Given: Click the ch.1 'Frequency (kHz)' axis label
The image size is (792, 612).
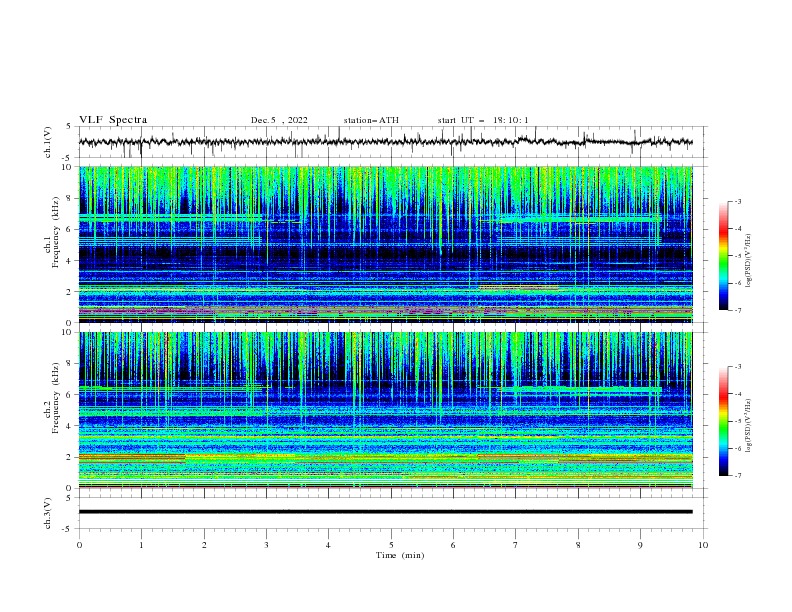Looking at the screenshot, I should (x=56, y=233).
